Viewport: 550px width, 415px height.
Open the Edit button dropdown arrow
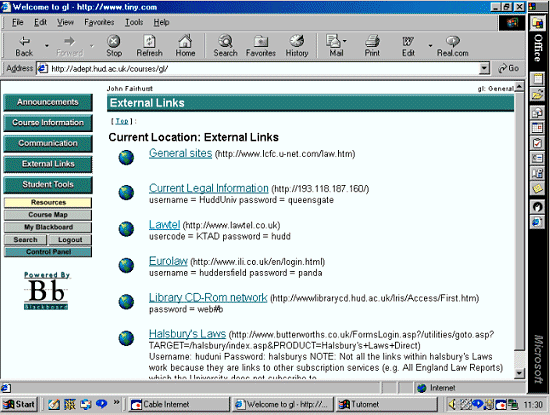click(430, 46)
